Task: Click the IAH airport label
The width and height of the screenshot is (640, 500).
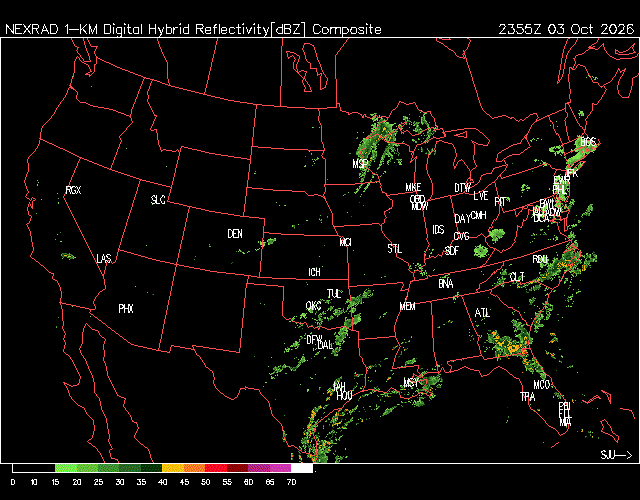Action: [x=339, y=386]
